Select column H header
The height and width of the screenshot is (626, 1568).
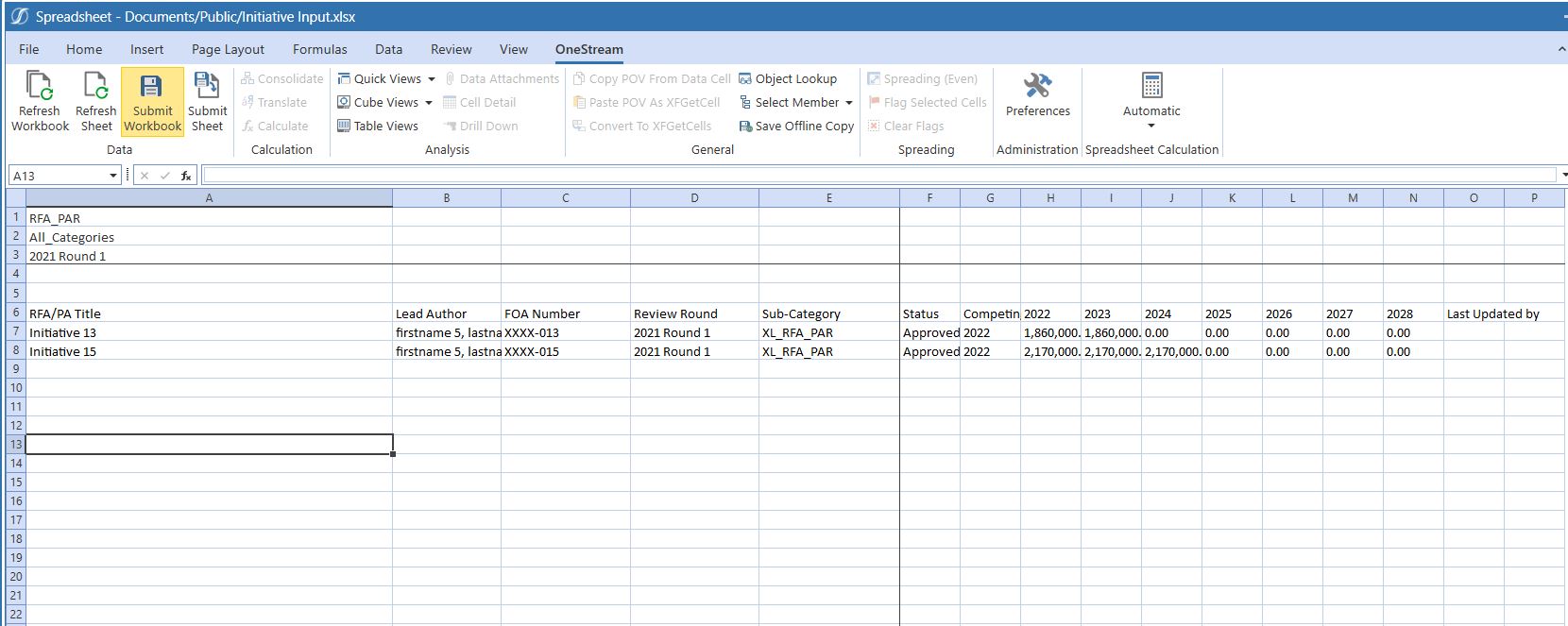pos(1050,198)
